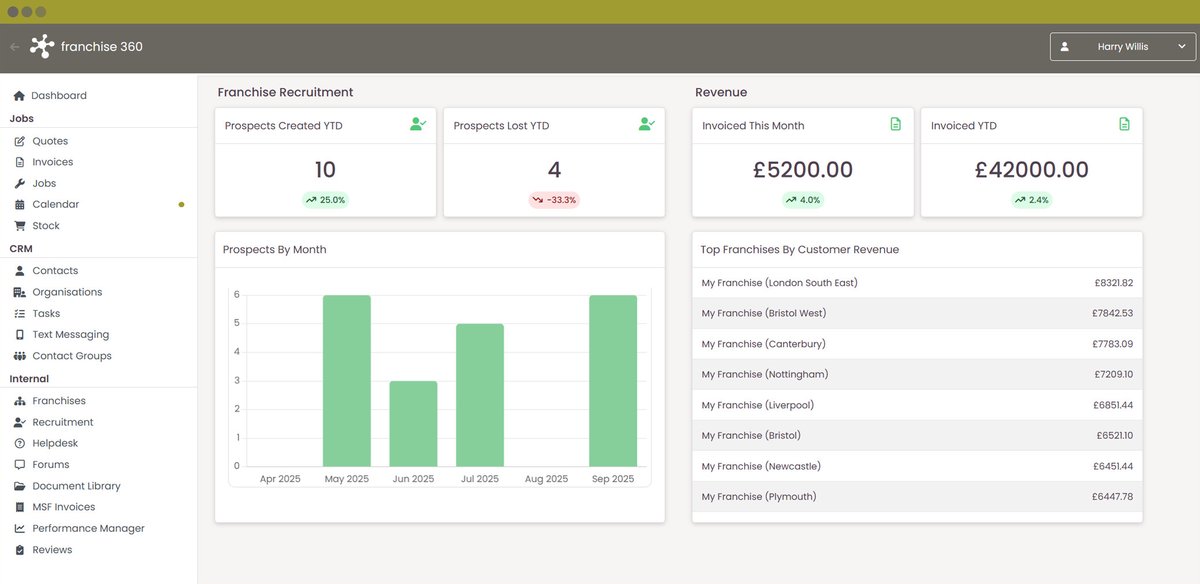Select the My Franchise (Bristol West) row

click(x=916, y=313)
